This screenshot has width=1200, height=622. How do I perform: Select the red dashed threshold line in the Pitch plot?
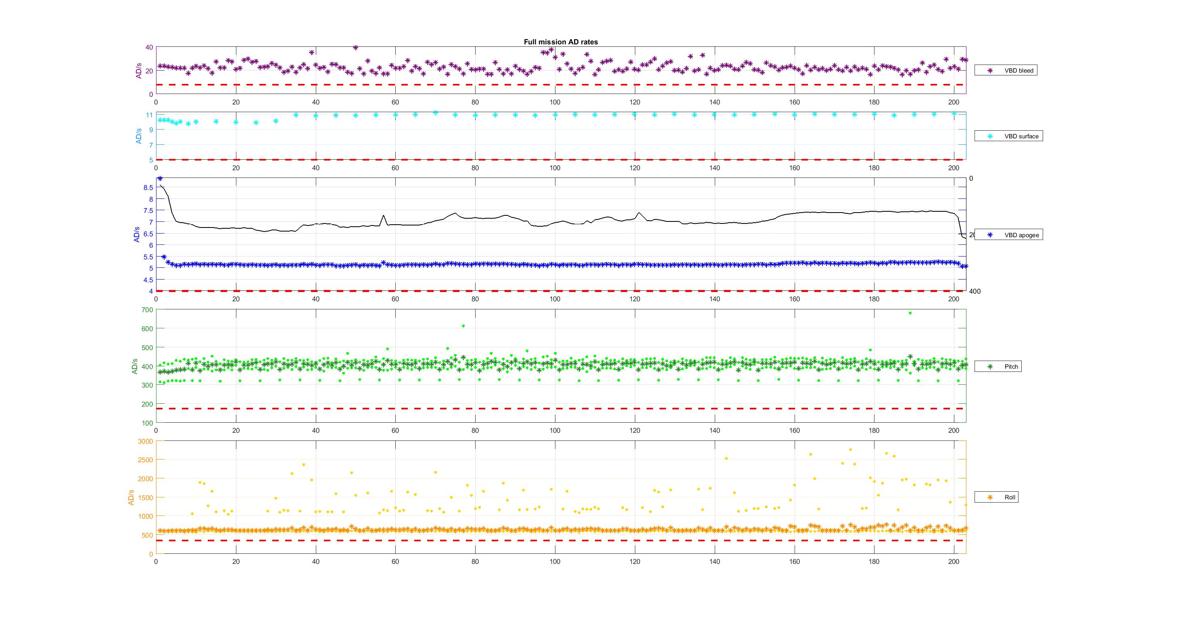coord(560,408)
